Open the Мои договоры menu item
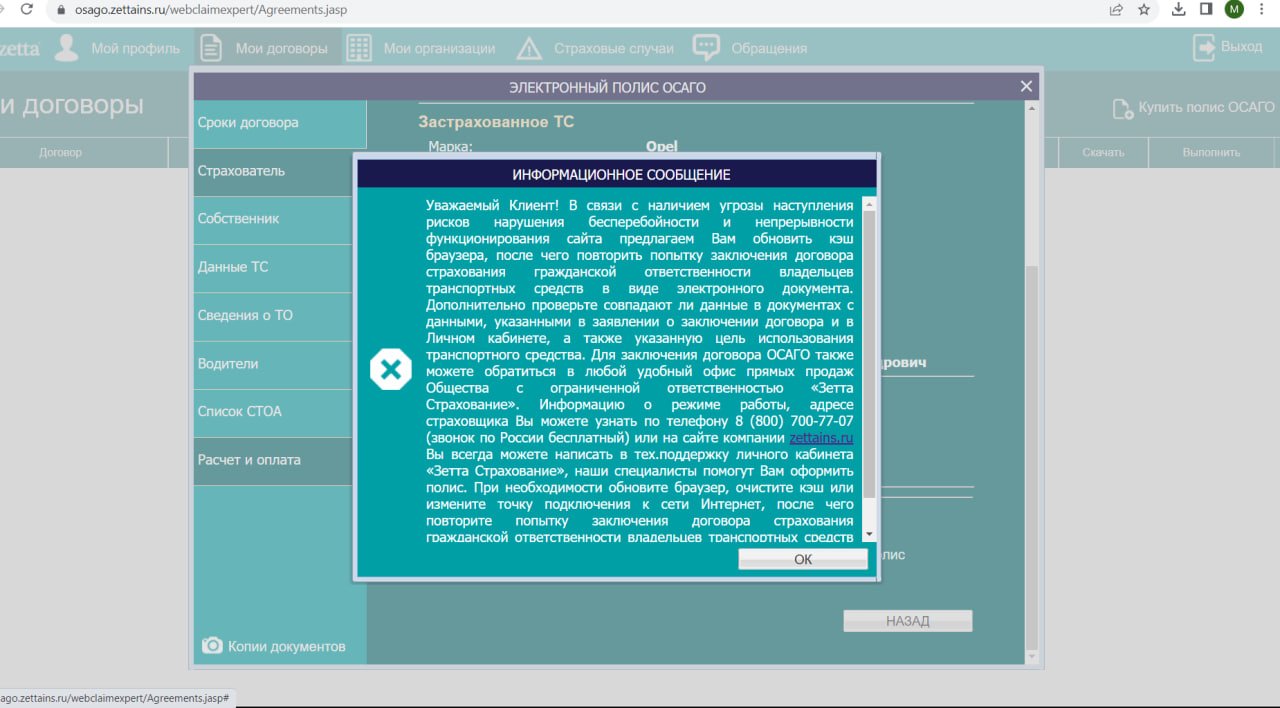Image resolution: width=1280 pixels, height=708 pixels. [281, 48]
